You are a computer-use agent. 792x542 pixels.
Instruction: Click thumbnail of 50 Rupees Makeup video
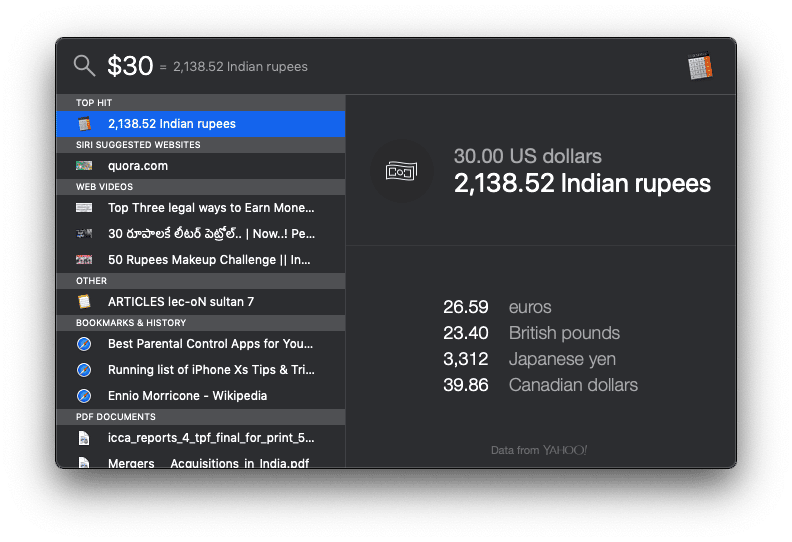[85, 259]
